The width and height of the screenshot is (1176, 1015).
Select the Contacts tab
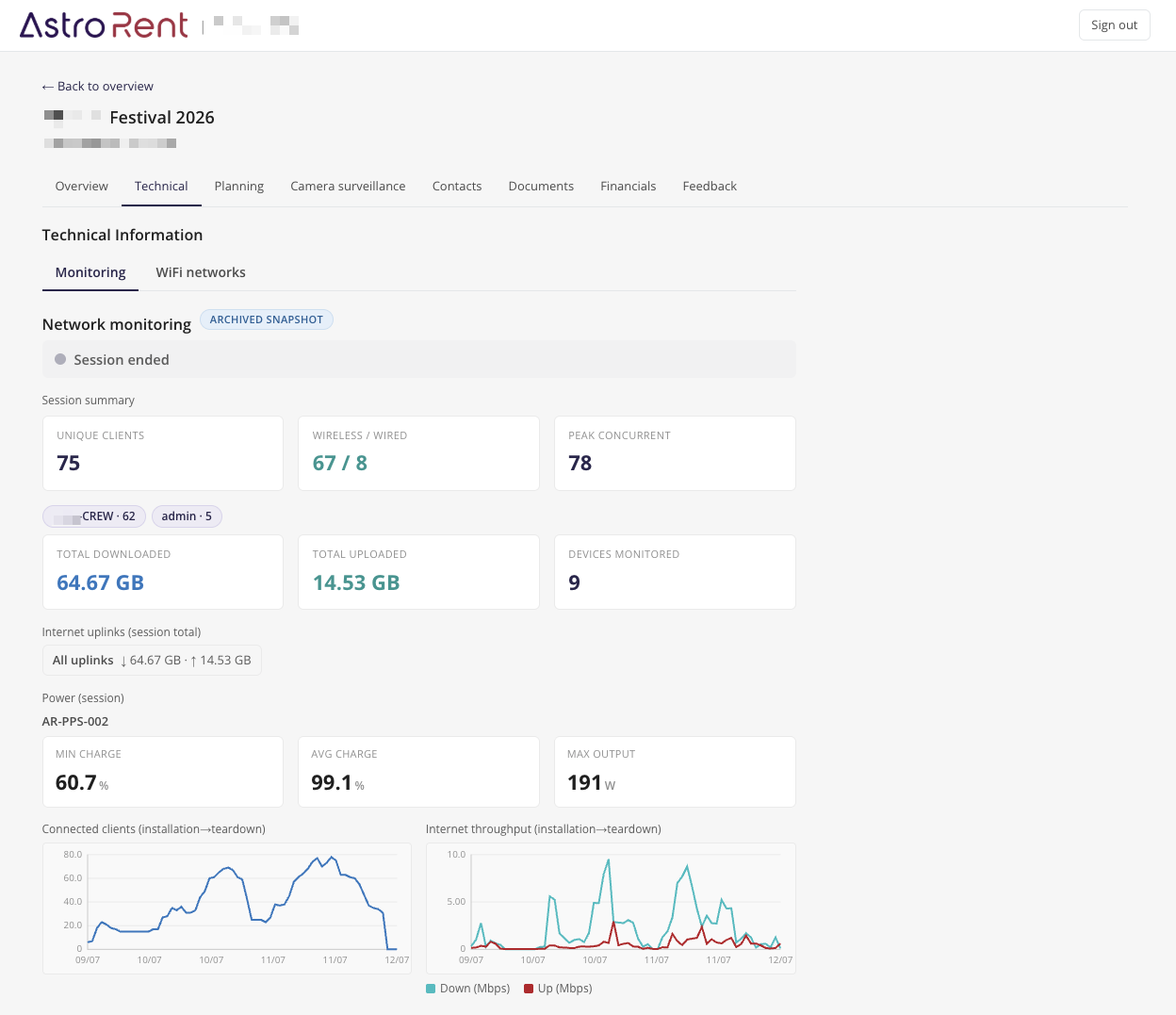457,187
